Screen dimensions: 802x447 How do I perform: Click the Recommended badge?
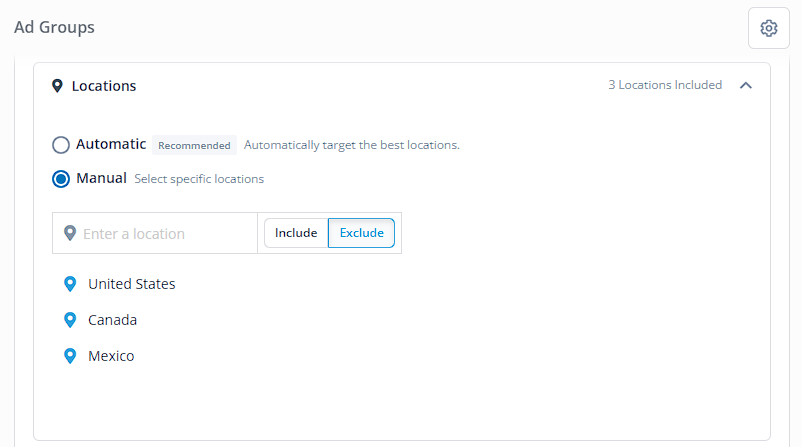click(x=194, y=145)
